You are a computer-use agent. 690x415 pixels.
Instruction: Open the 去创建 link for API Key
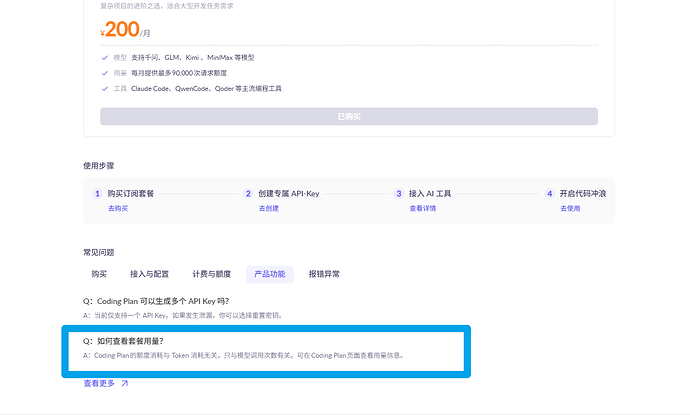click(268, 208)
